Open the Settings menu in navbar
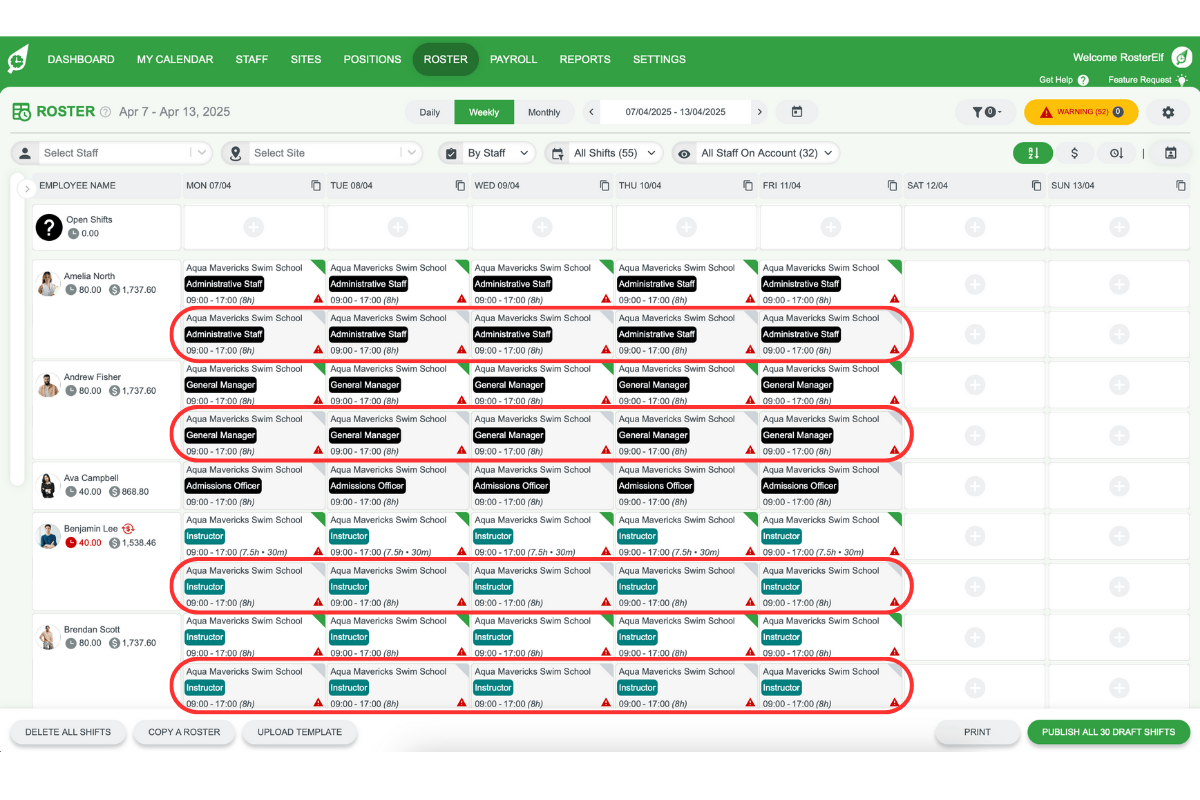The image size is (1200, 800). 659,59
